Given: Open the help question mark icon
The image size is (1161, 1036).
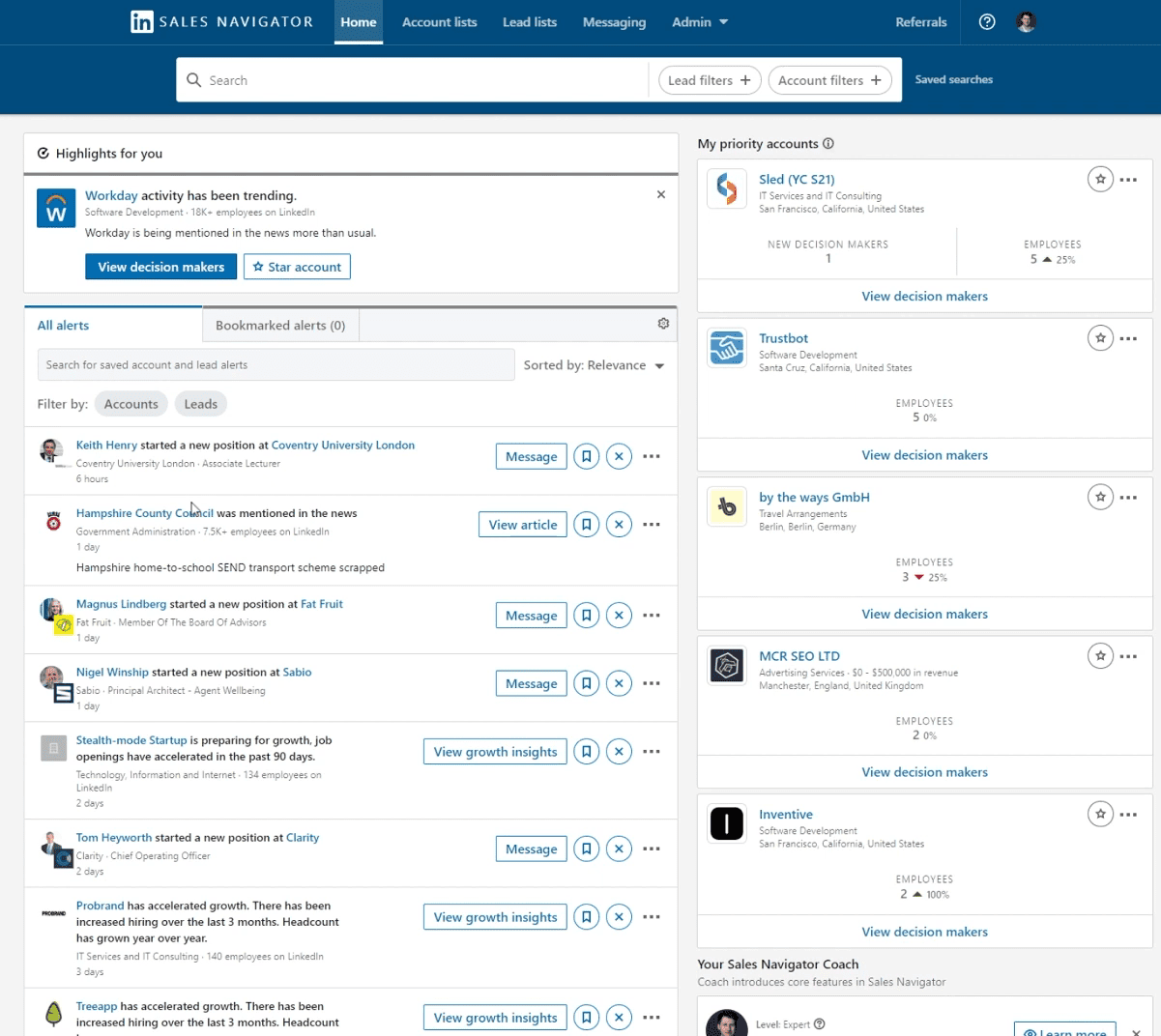Looking at the screenshot, I should 987,21.
